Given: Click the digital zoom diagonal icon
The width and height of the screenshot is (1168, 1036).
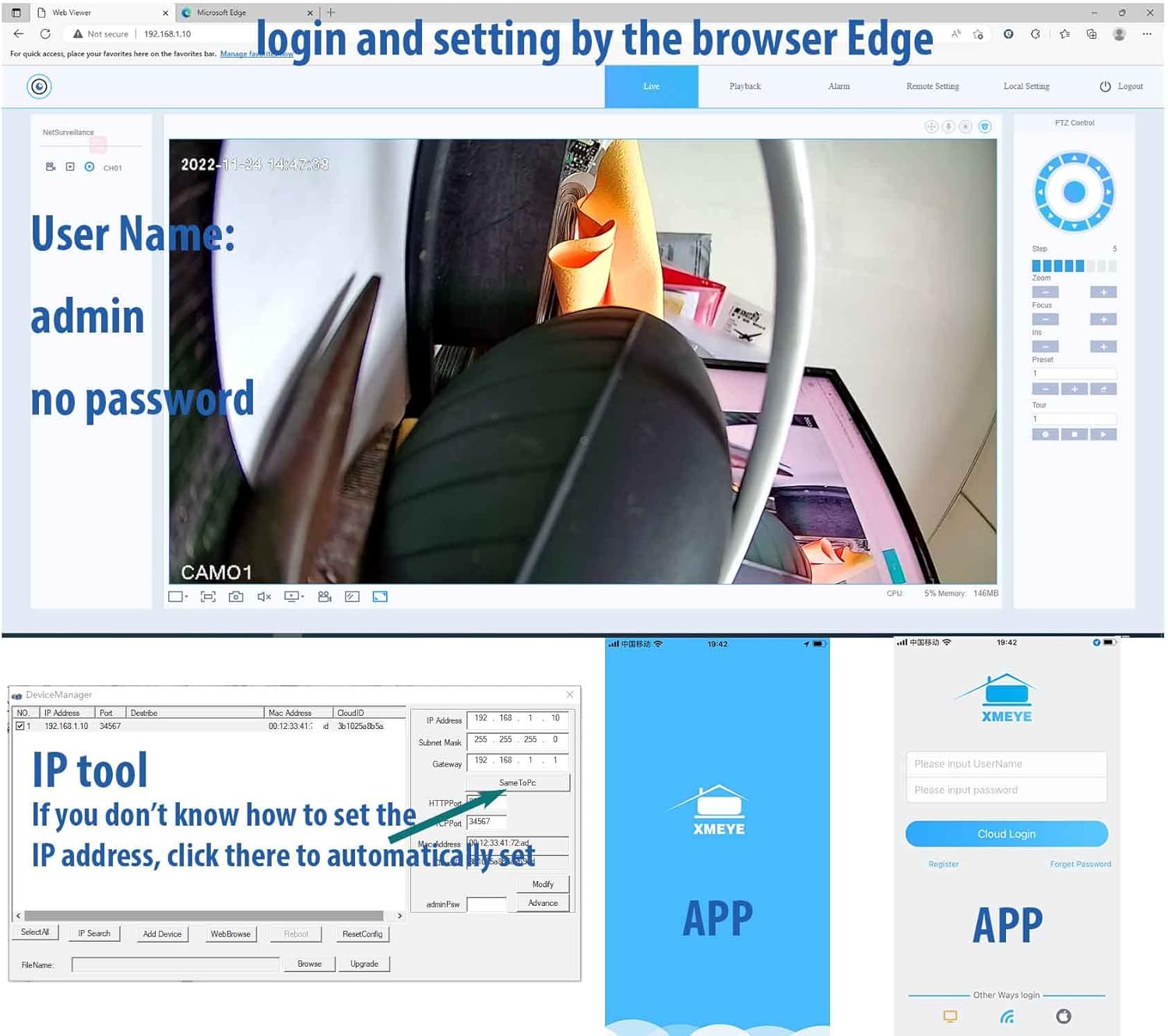Looking at the screenshot, I should 352,597.
